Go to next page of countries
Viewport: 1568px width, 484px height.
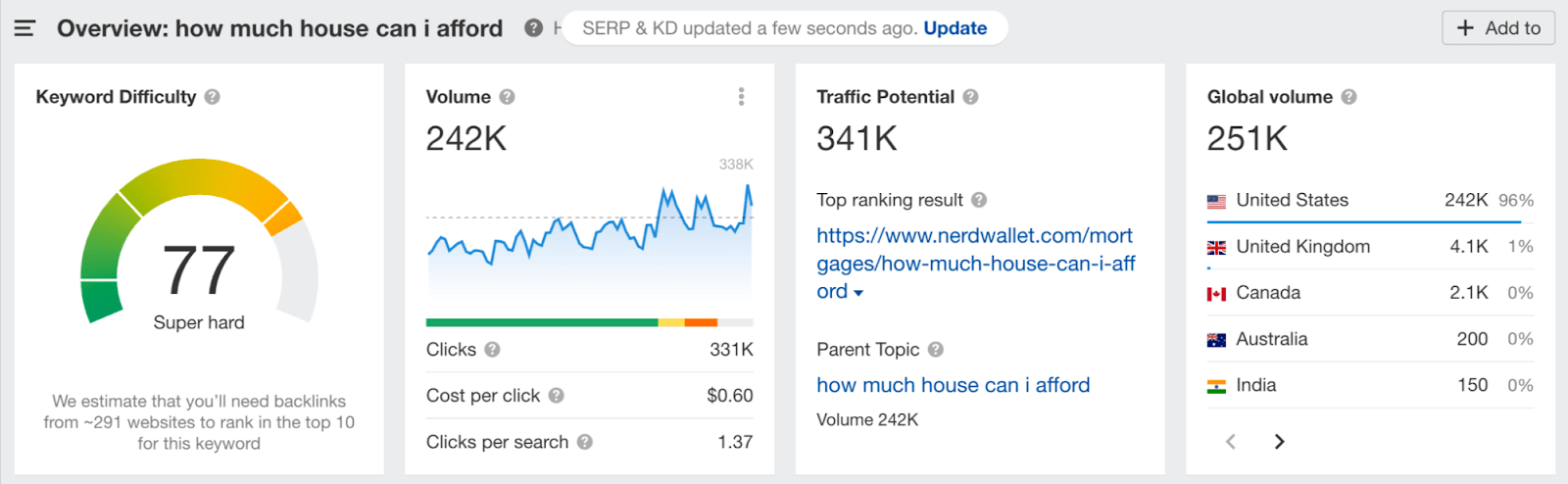coord(1279,442)
